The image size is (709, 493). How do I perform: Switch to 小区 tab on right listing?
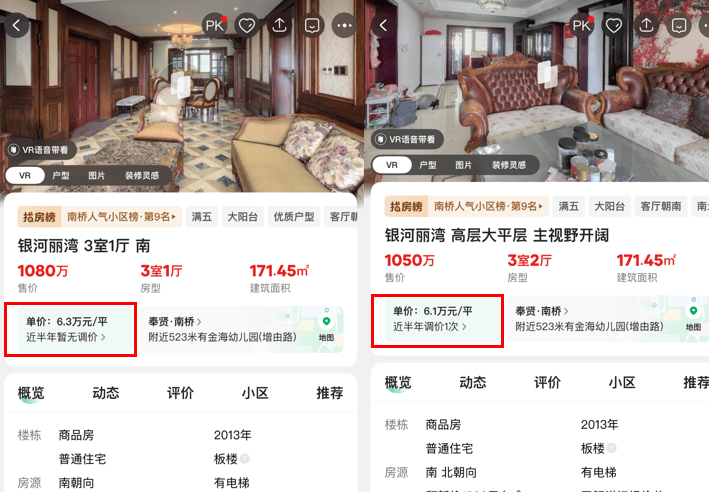pyautogui.click(x=622, y=382)
